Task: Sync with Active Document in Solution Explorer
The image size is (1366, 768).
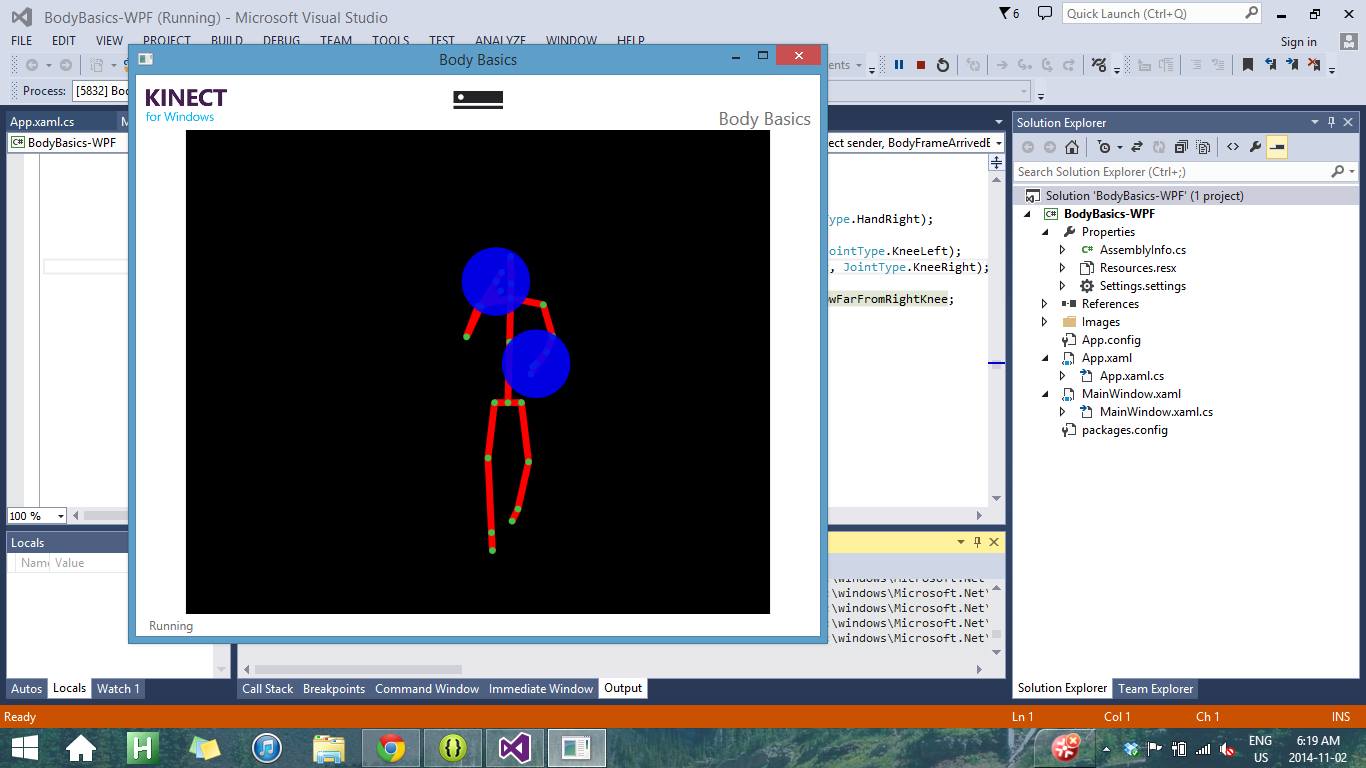Action: pos(1137,147)
